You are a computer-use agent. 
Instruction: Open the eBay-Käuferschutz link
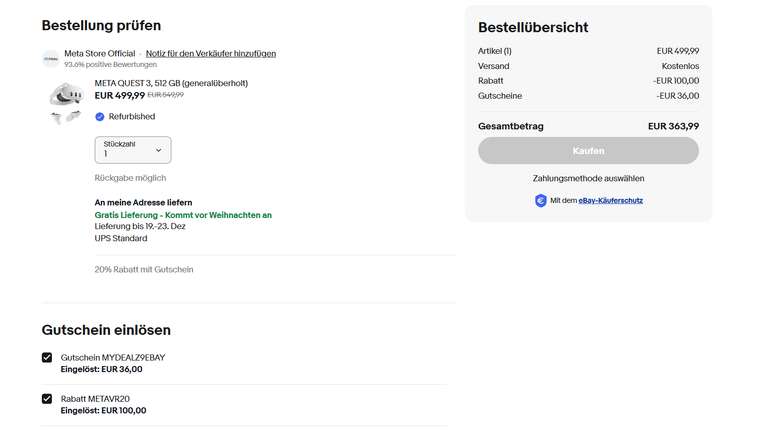pos(610,200)
